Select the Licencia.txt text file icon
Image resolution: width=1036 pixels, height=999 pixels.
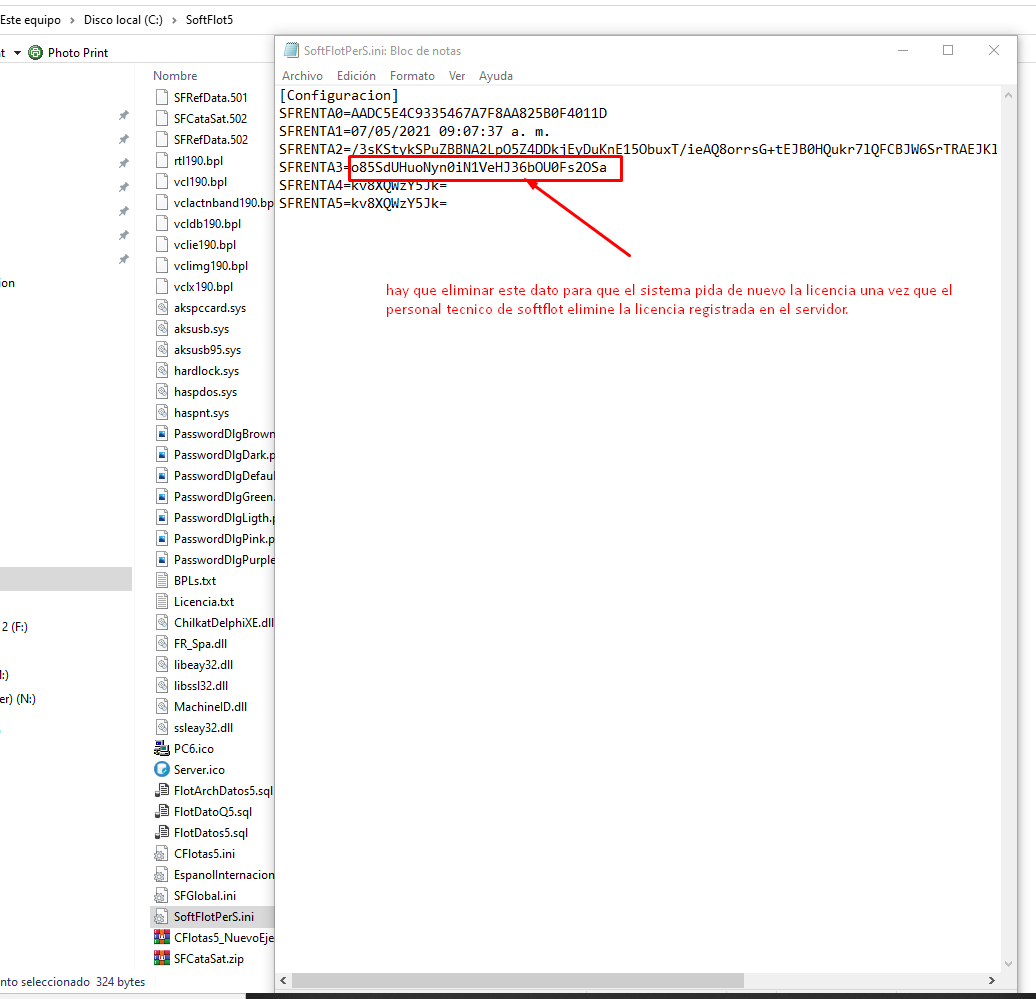click(x=162, y=602)
